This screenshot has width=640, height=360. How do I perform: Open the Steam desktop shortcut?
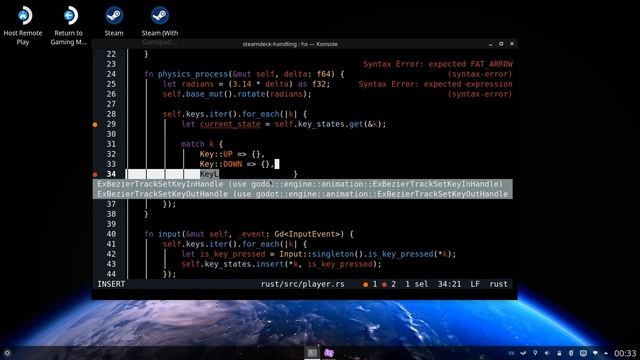tap(114, 22)
